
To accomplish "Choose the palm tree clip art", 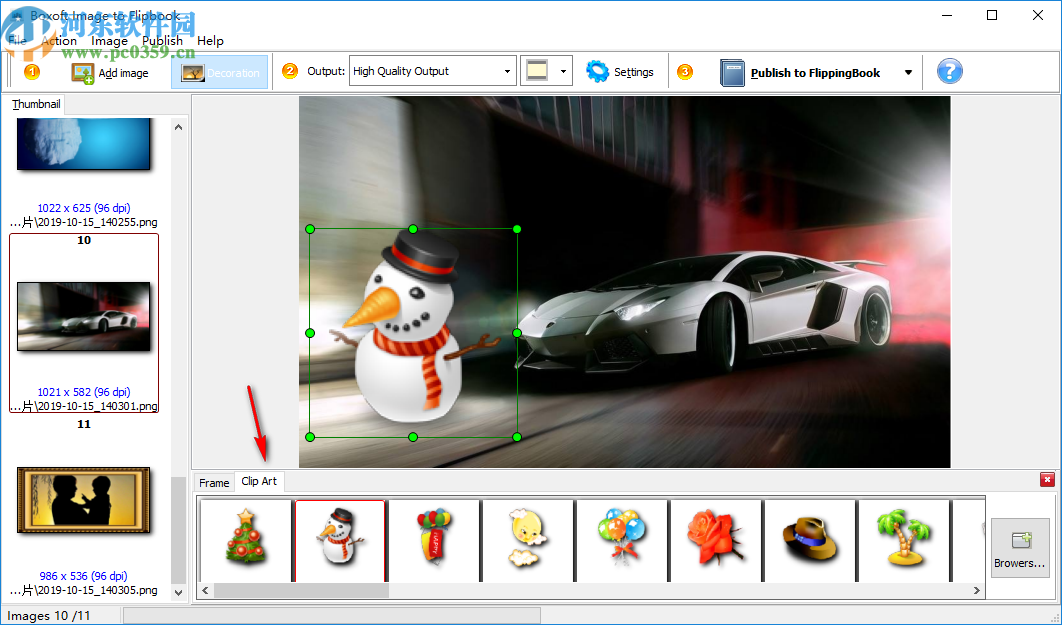I will (905, 540).
